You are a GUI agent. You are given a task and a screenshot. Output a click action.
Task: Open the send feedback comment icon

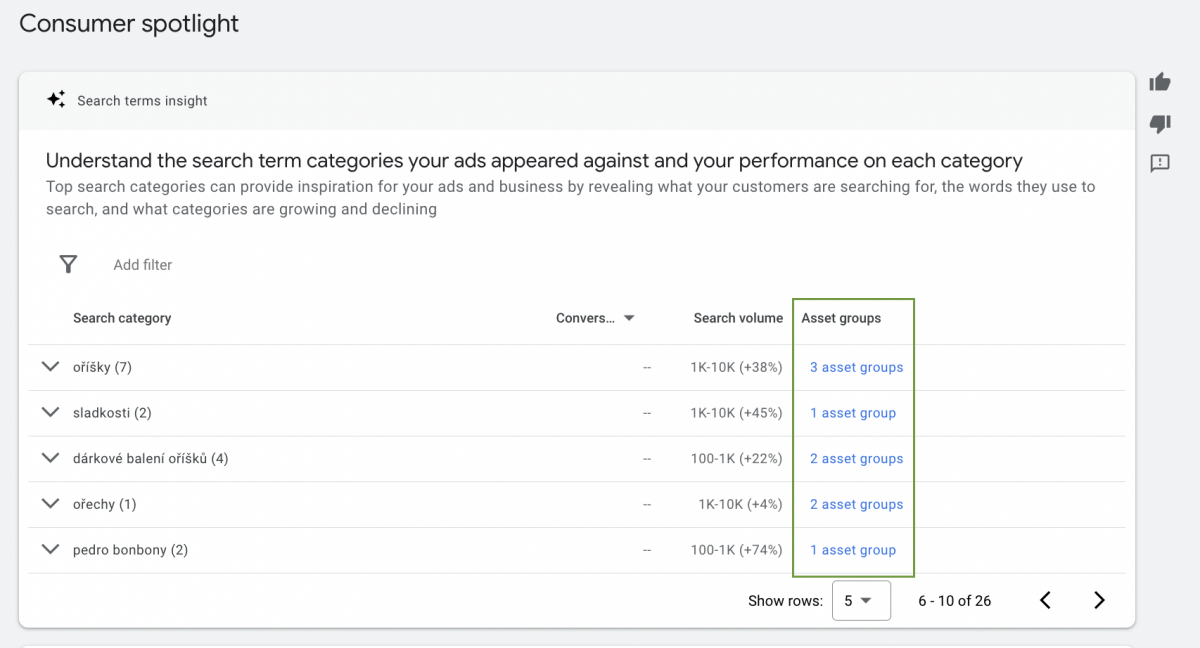pyautogui.click(x=1160, y=163)
